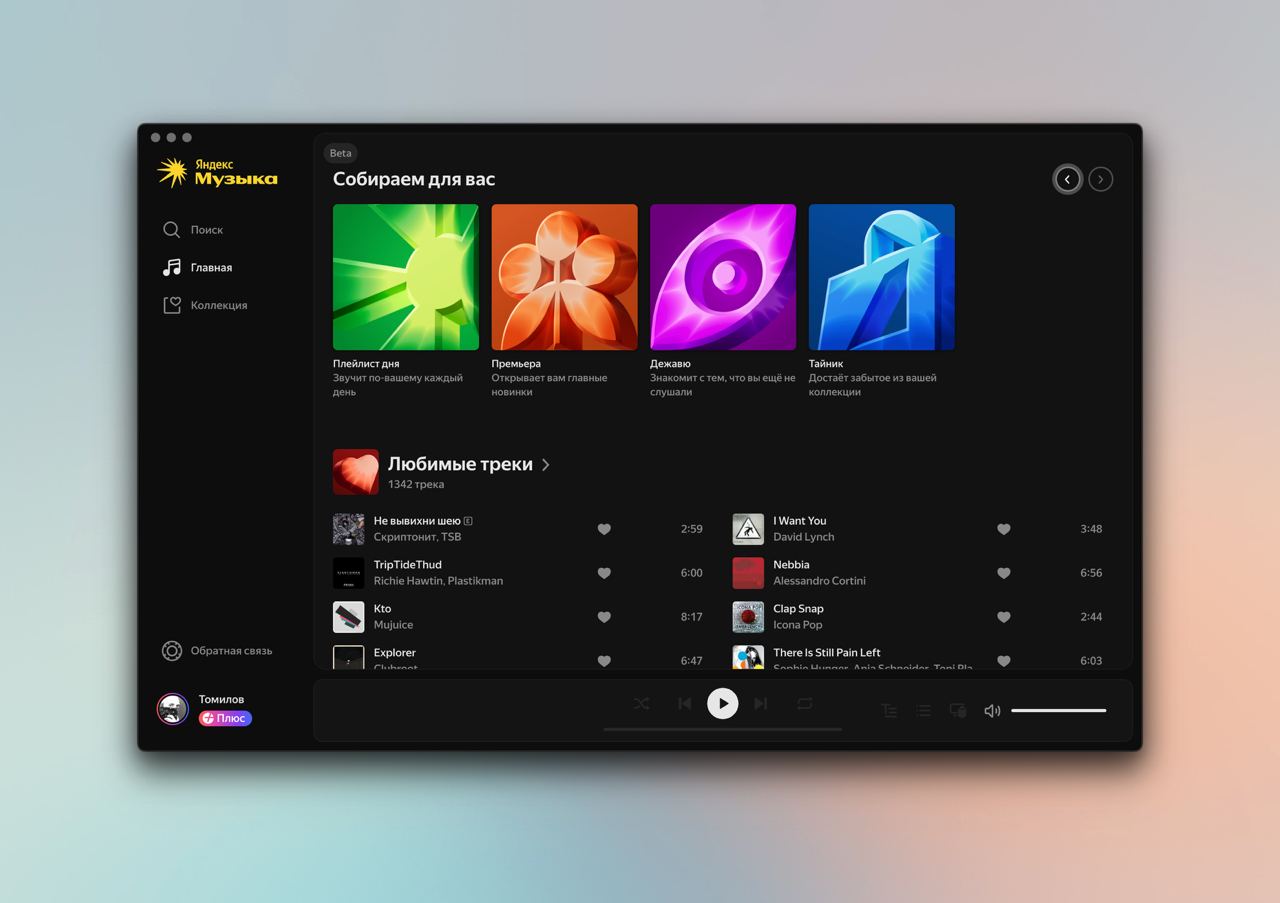Skip to the next track
The width and height of the screenshot is (1280, 903).
pos(761,704)
